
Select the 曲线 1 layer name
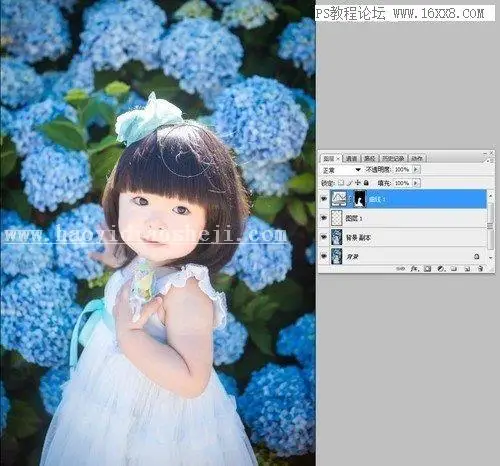377,199
